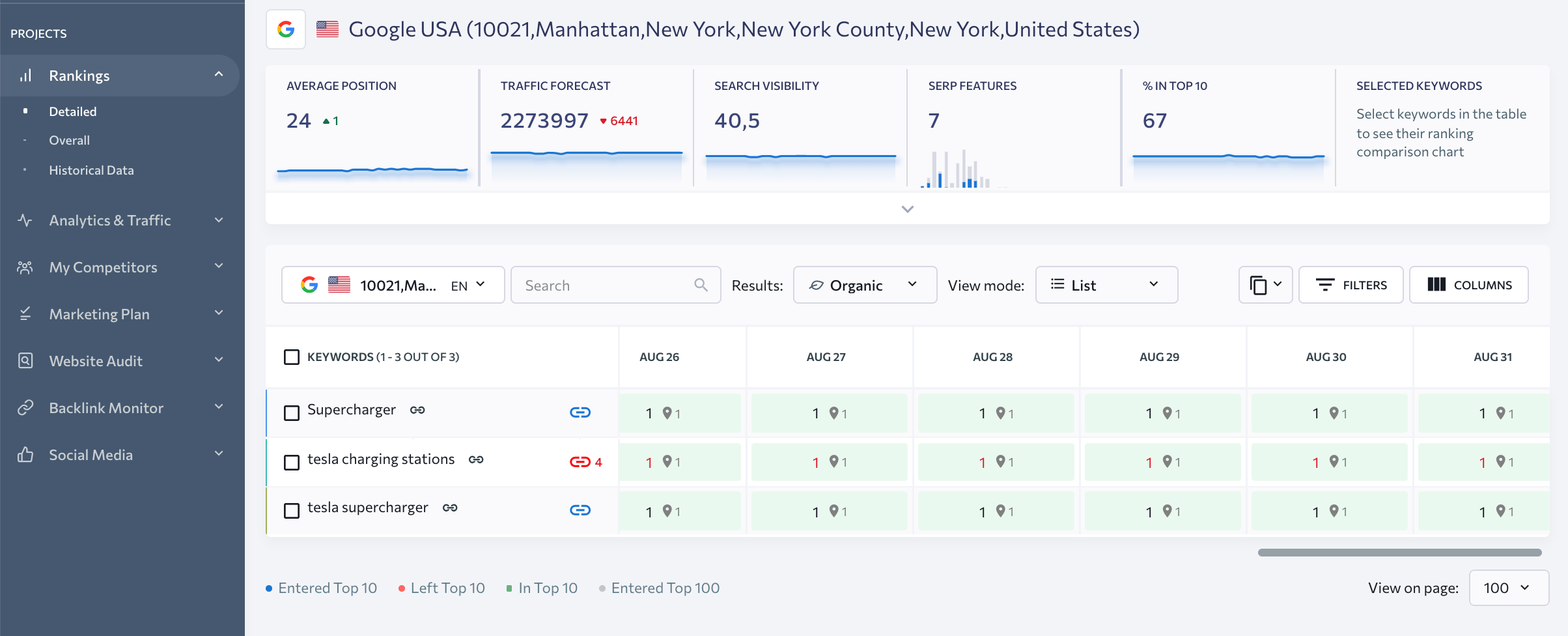Click map pin icon in tesla supercharger Aug 30 cell
The image size is (1568, 636).
tap(1334, 511)
